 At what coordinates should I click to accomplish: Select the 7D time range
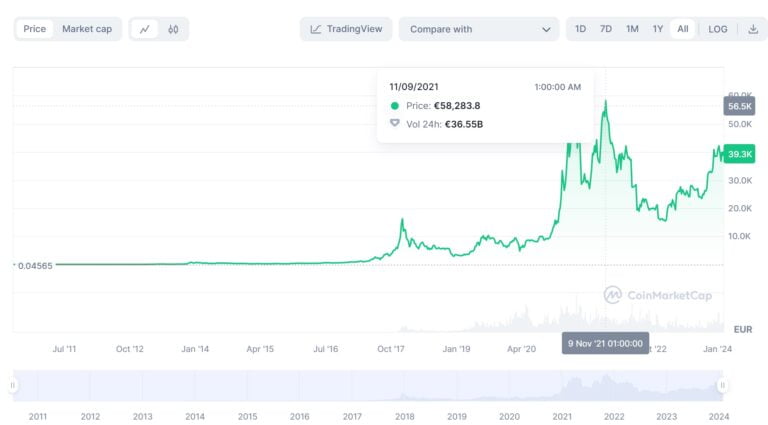point(606,29)
